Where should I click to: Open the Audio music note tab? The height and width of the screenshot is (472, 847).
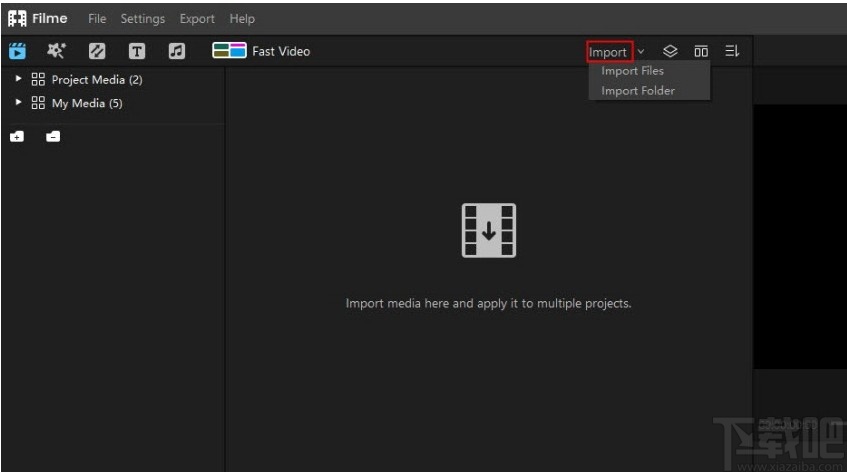[177, 51]
